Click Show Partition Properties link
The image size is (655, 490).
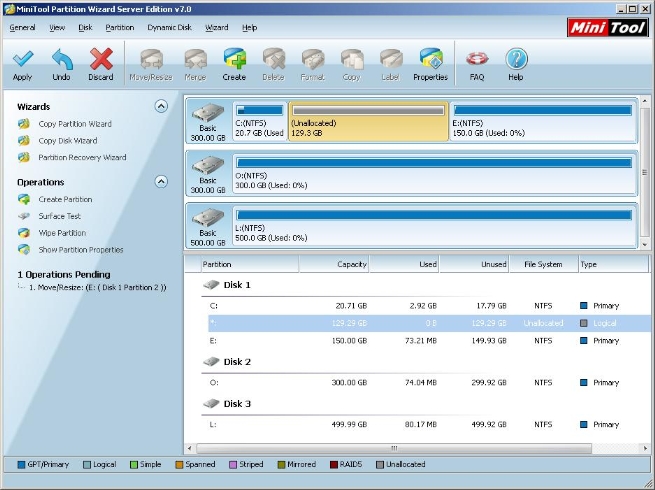click(81, 250)
